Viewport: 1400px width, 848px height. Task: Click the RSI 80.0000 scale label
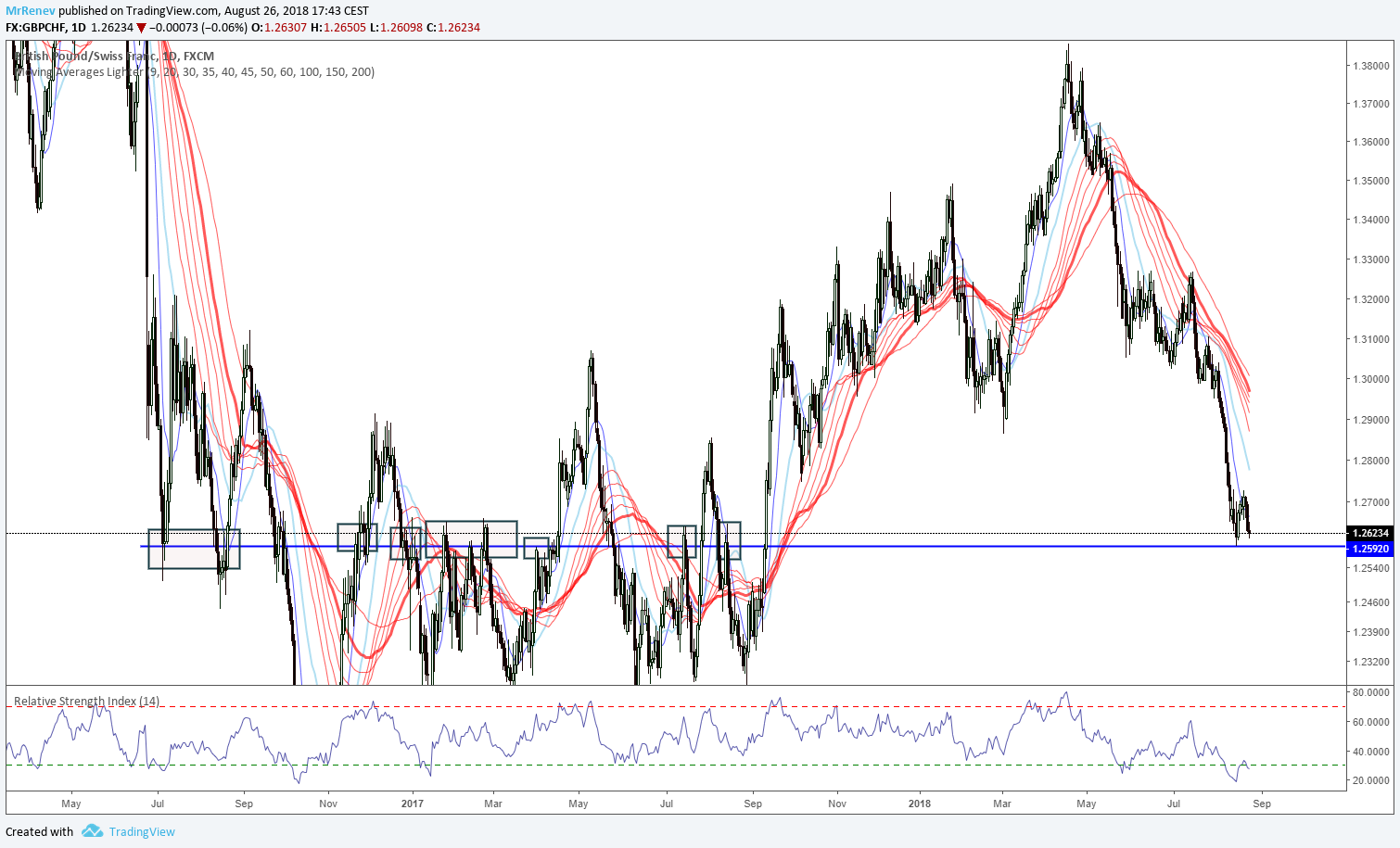(x=1370, y=692)
